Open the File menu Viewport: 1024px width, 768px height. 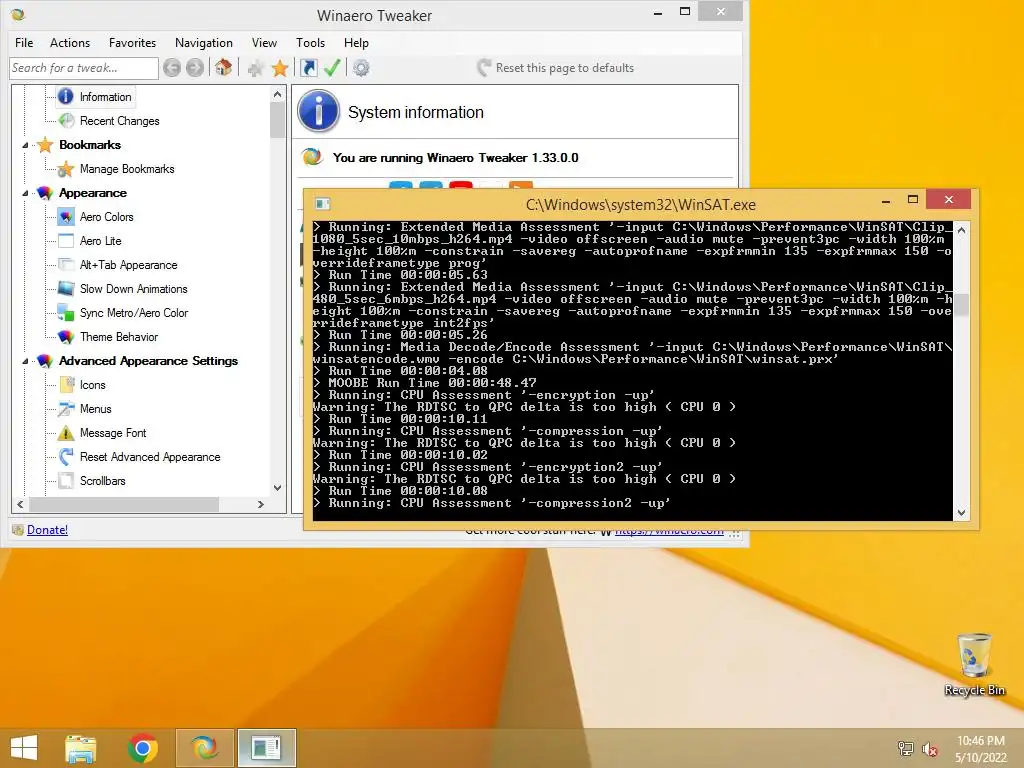pos(24,42)
